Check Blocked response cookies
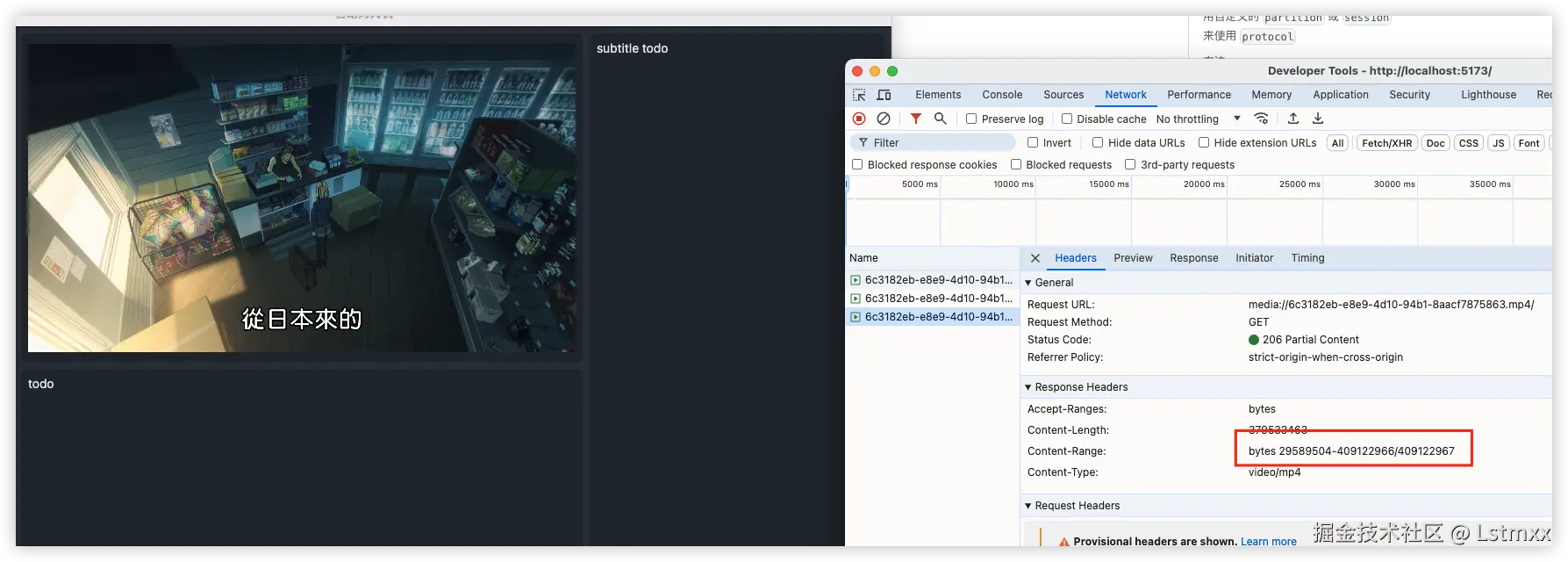This screenshot has width=1568, height=562. pos(857,164)
